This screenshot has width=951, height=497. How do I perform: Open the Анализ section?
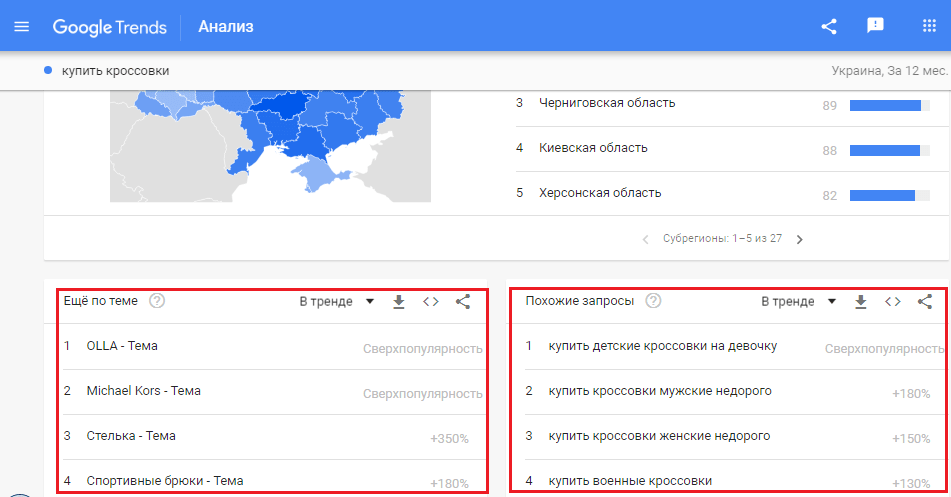click(226, 27)
